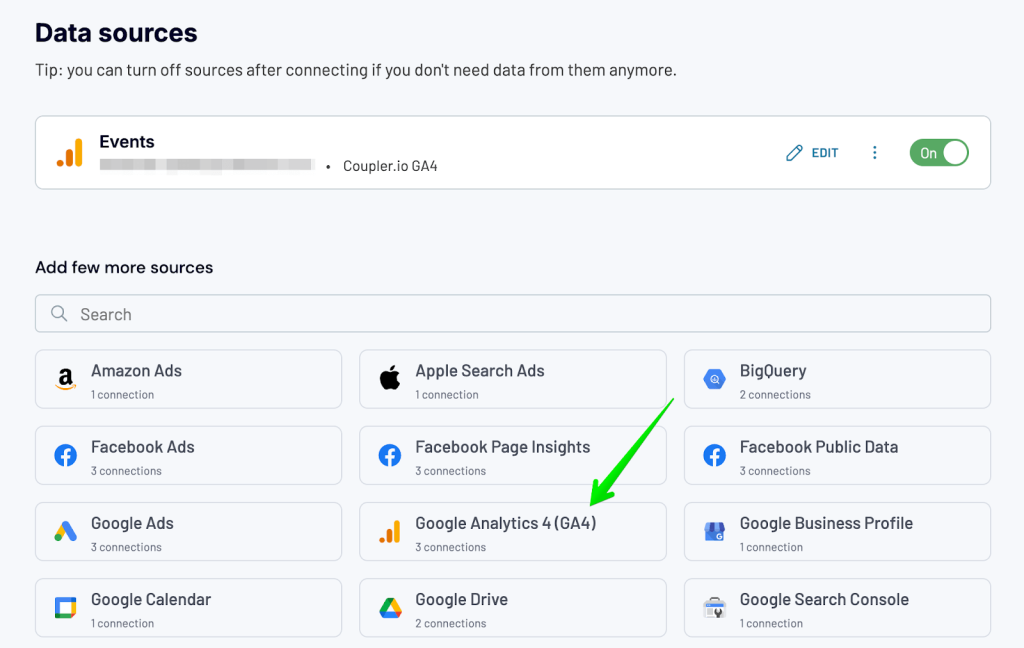Choose the BigQuery source card

(x=837, y=379)
